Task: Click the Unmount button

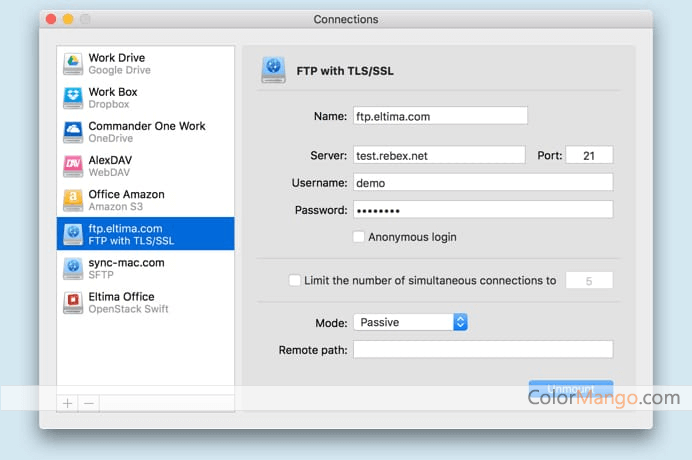Action: [x=570, y=389]
